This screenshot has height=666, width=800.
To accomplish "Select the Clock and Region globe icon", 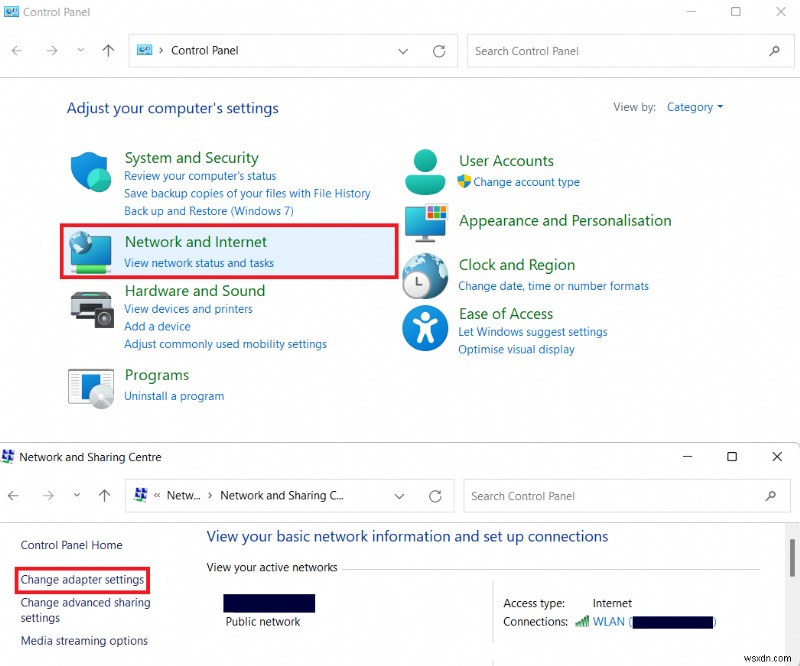I will (424, 274).
